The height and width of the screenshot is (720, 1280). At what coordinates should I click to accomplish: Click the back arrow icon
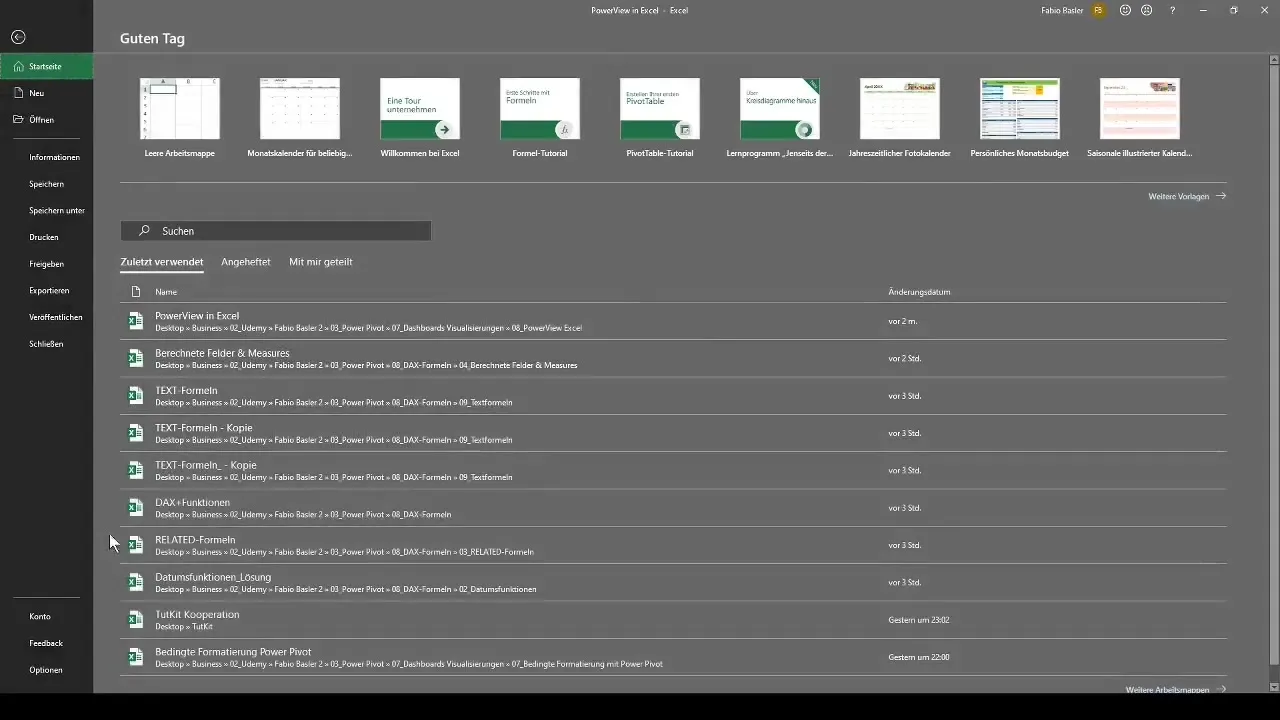click(18, 37)
